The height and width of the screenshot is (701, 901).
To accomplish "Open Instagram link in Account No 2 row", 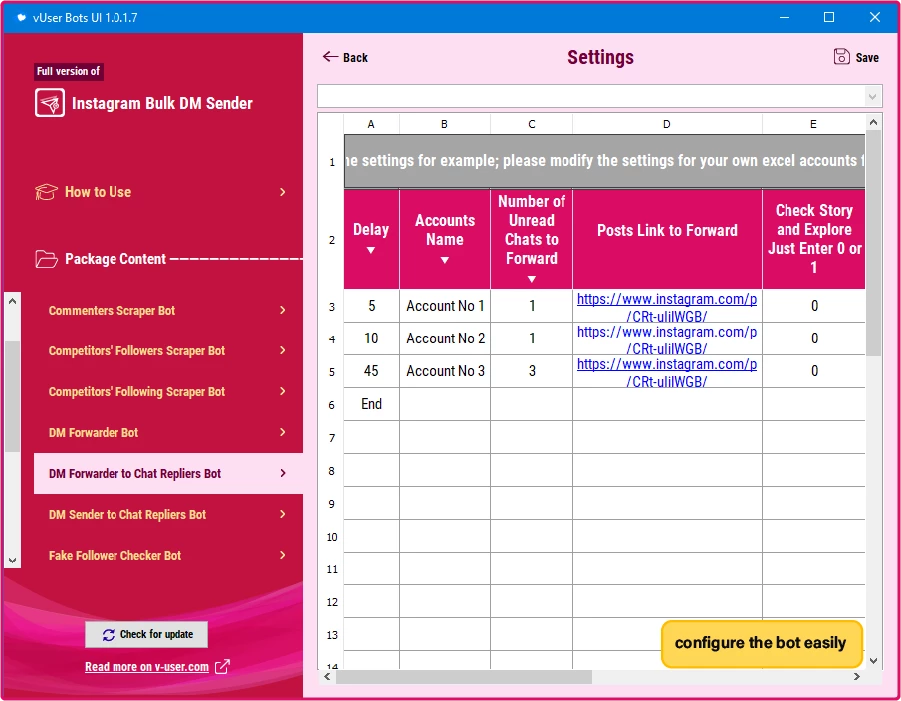I will tap(667, 340).
